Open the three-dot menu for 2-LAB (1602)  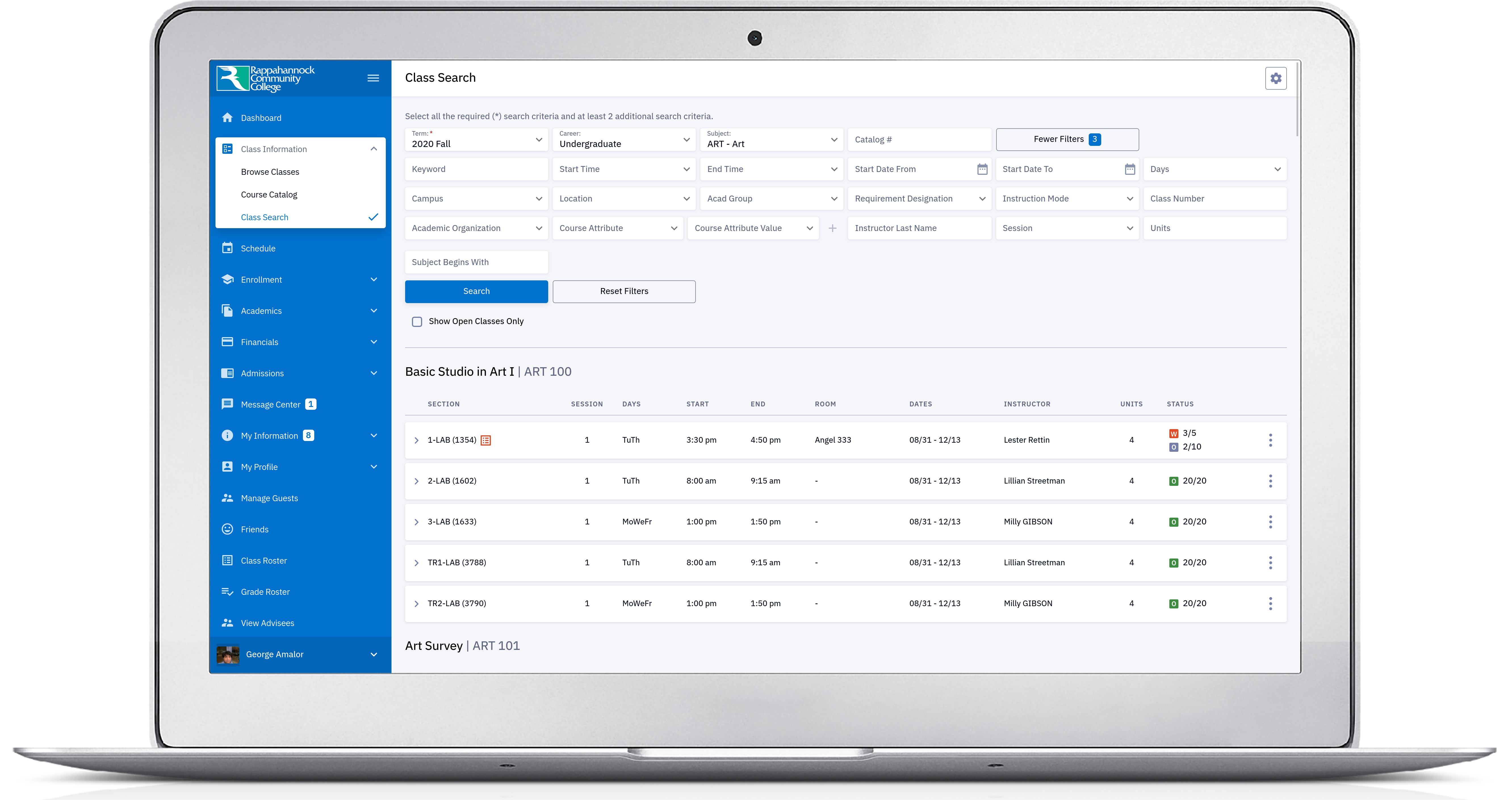pos(1270,481)
